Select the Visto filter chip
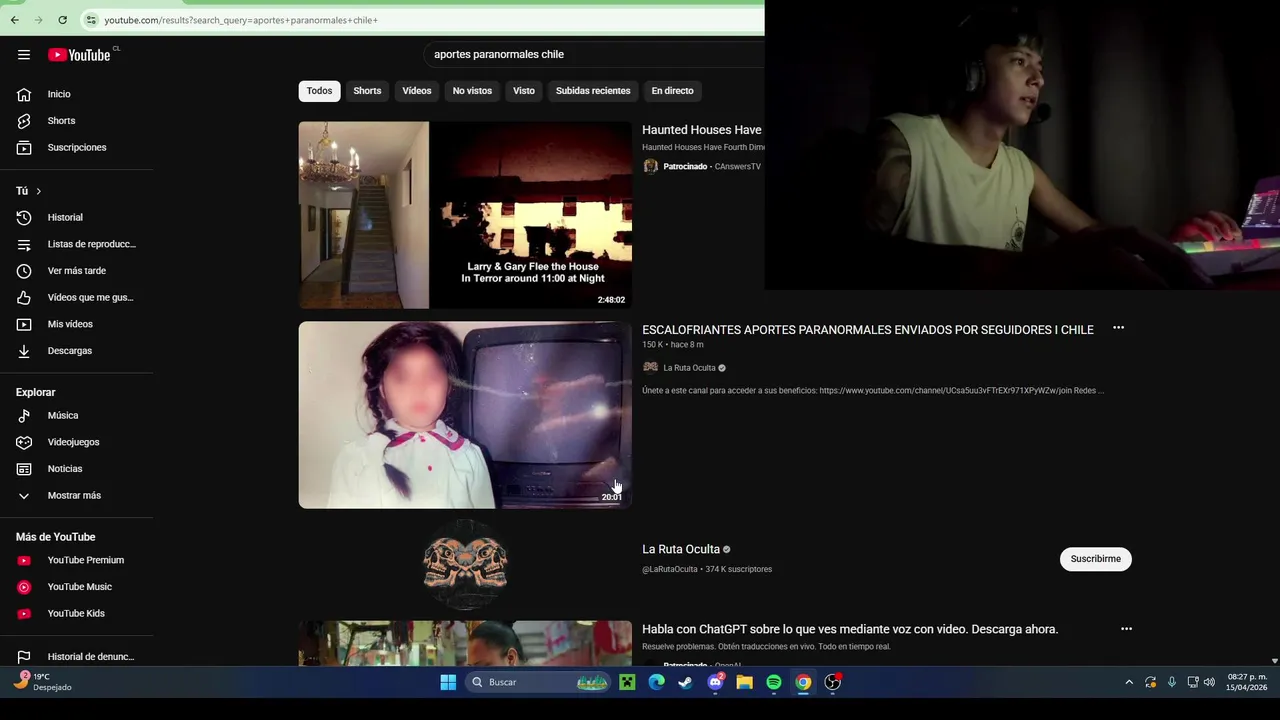 point(524,91)
